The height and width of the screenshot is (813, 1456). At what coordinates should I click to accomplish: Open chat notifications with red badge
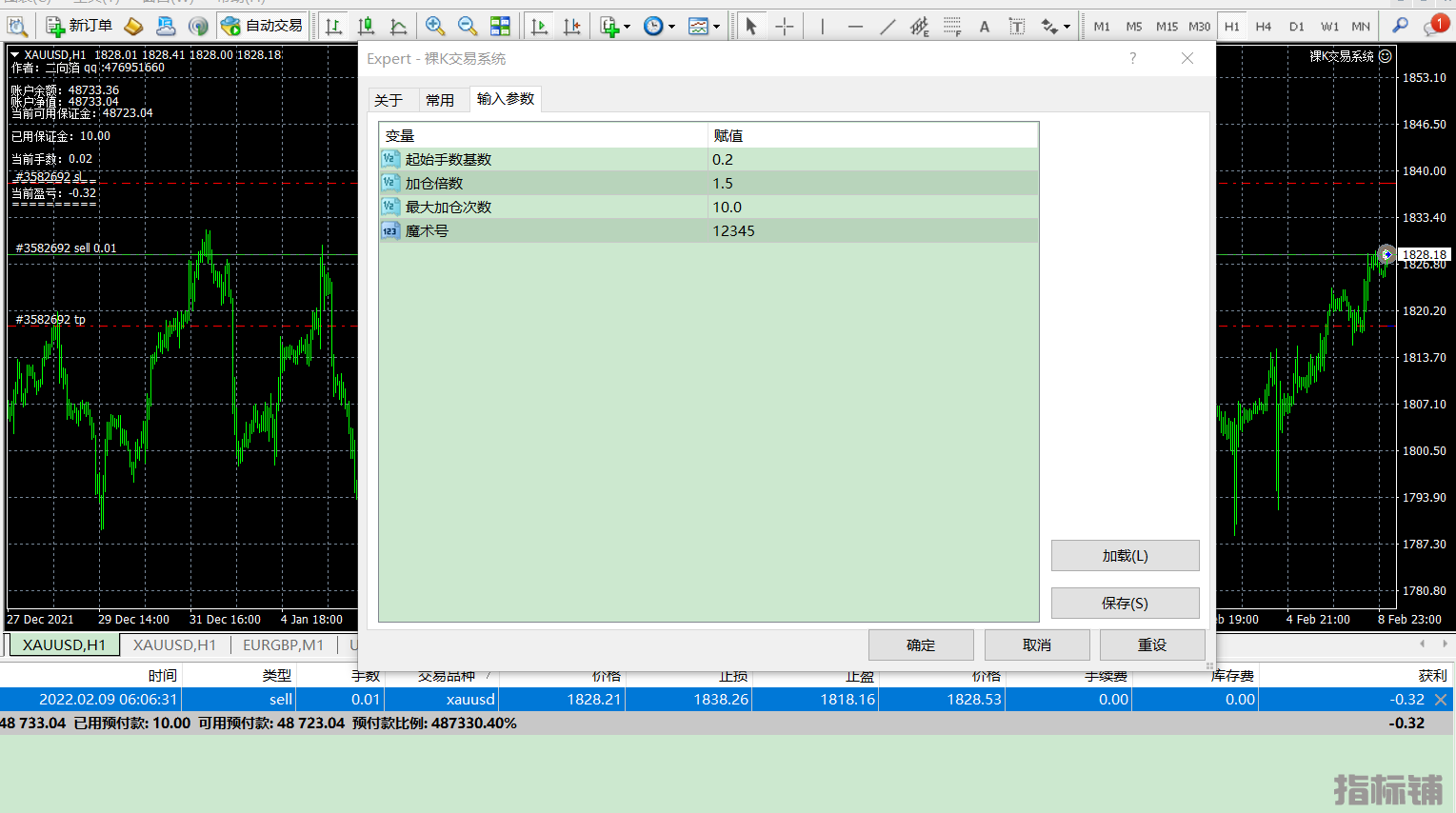(1434, 26)
